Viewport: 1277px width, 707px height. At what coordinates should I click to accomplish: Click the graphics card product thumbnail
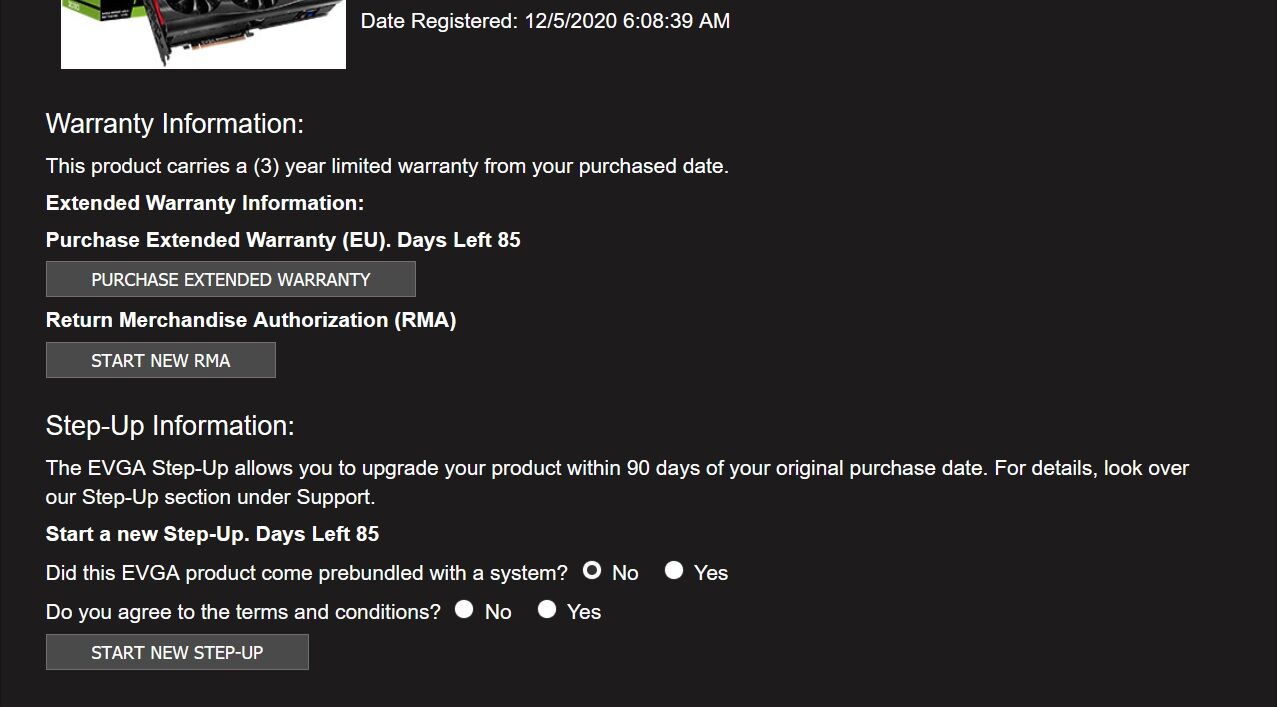click(x=203, y=34)
